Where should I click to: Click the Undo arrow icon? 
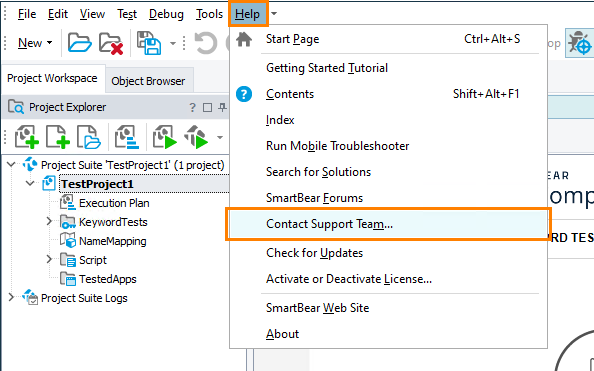pyautogui.click(x=206, y=43)
